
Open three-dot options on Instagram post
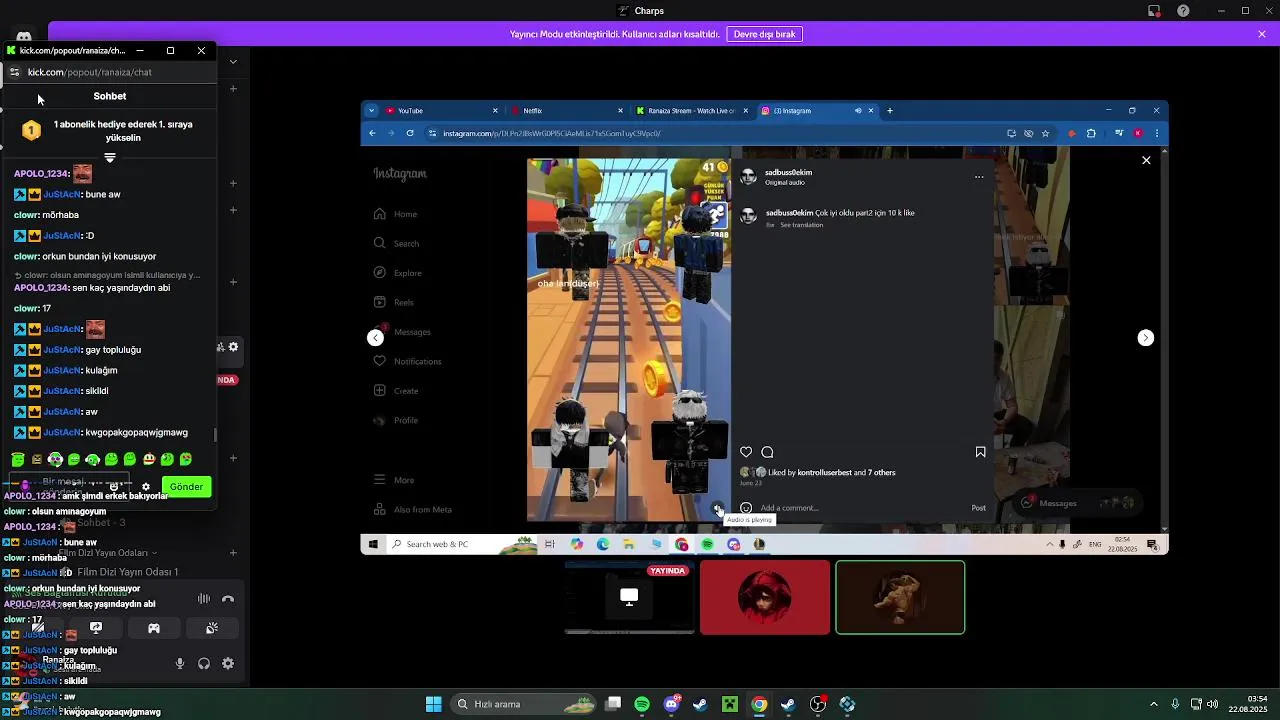tap(979, 177)
